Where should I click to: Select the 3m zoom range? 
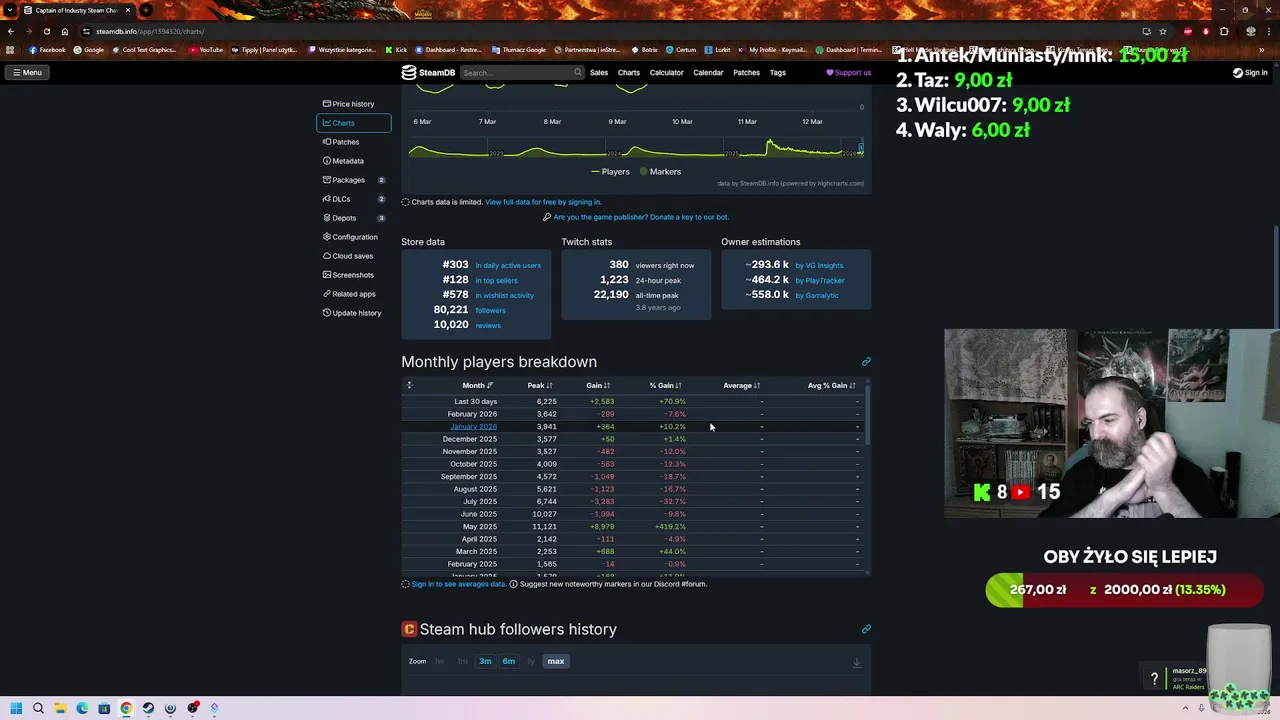485,661
